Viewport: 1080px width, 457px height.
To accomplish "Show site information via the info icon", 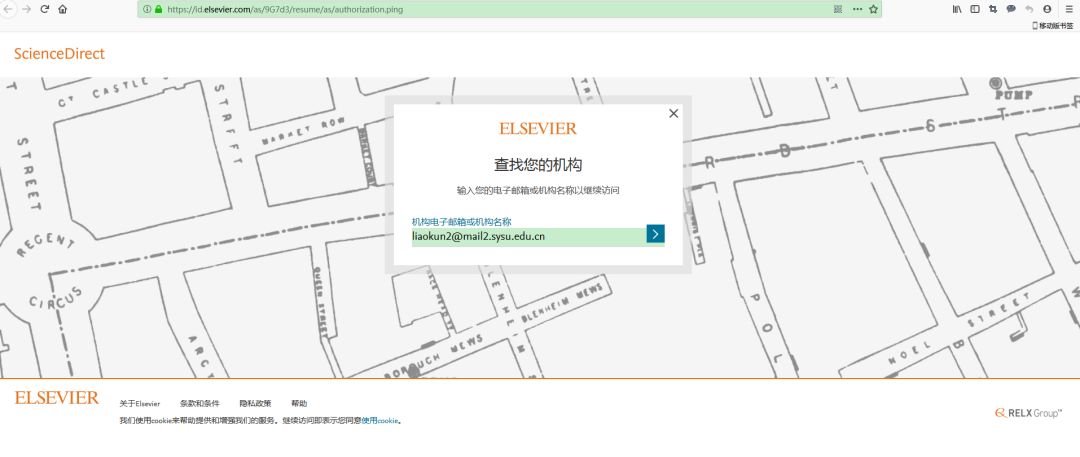I will [147, 10].
